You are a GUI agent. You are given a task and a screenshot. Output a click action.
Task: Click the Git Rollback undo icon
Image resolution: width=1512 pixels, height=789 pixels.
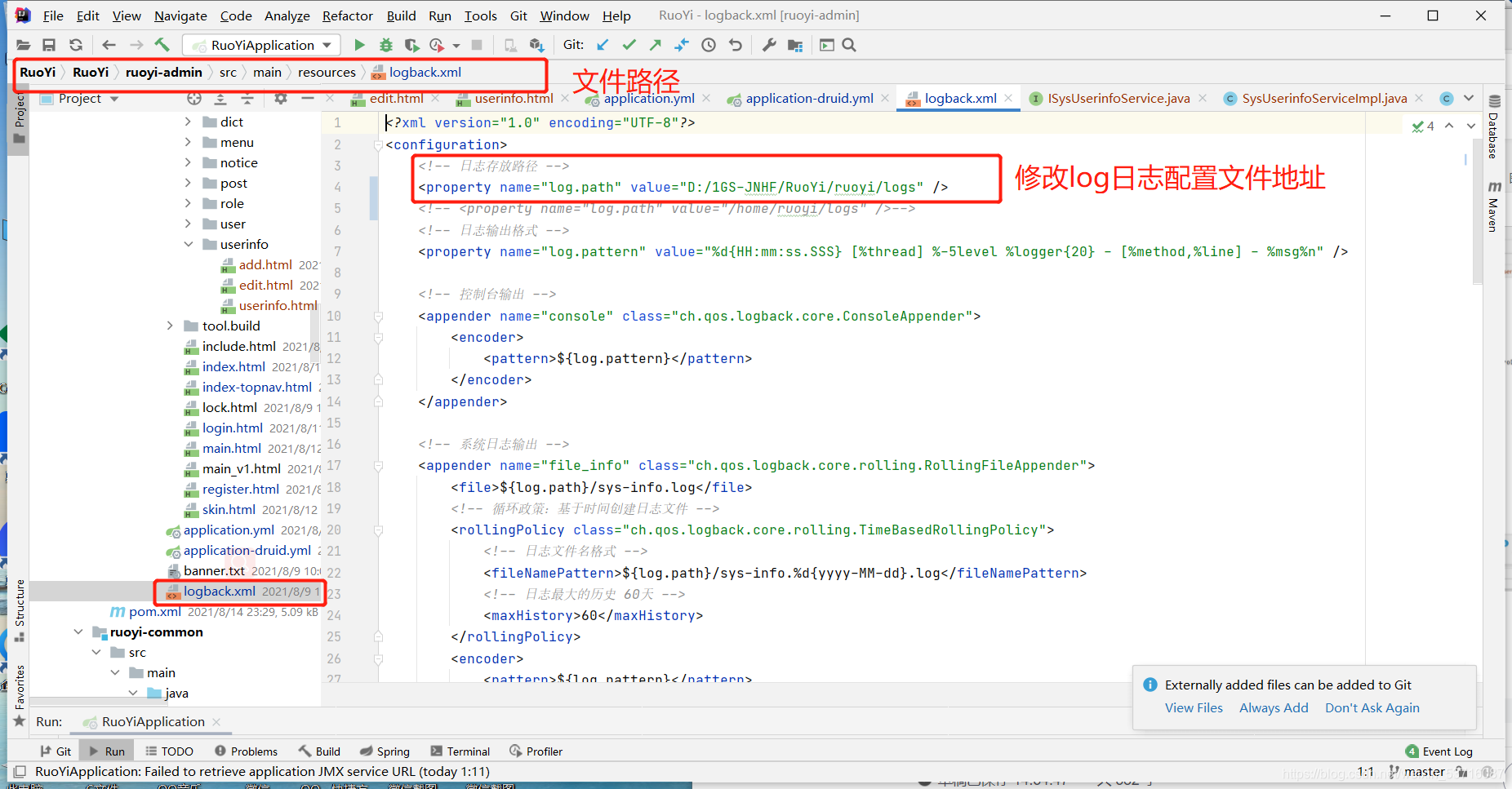(736, 45)
